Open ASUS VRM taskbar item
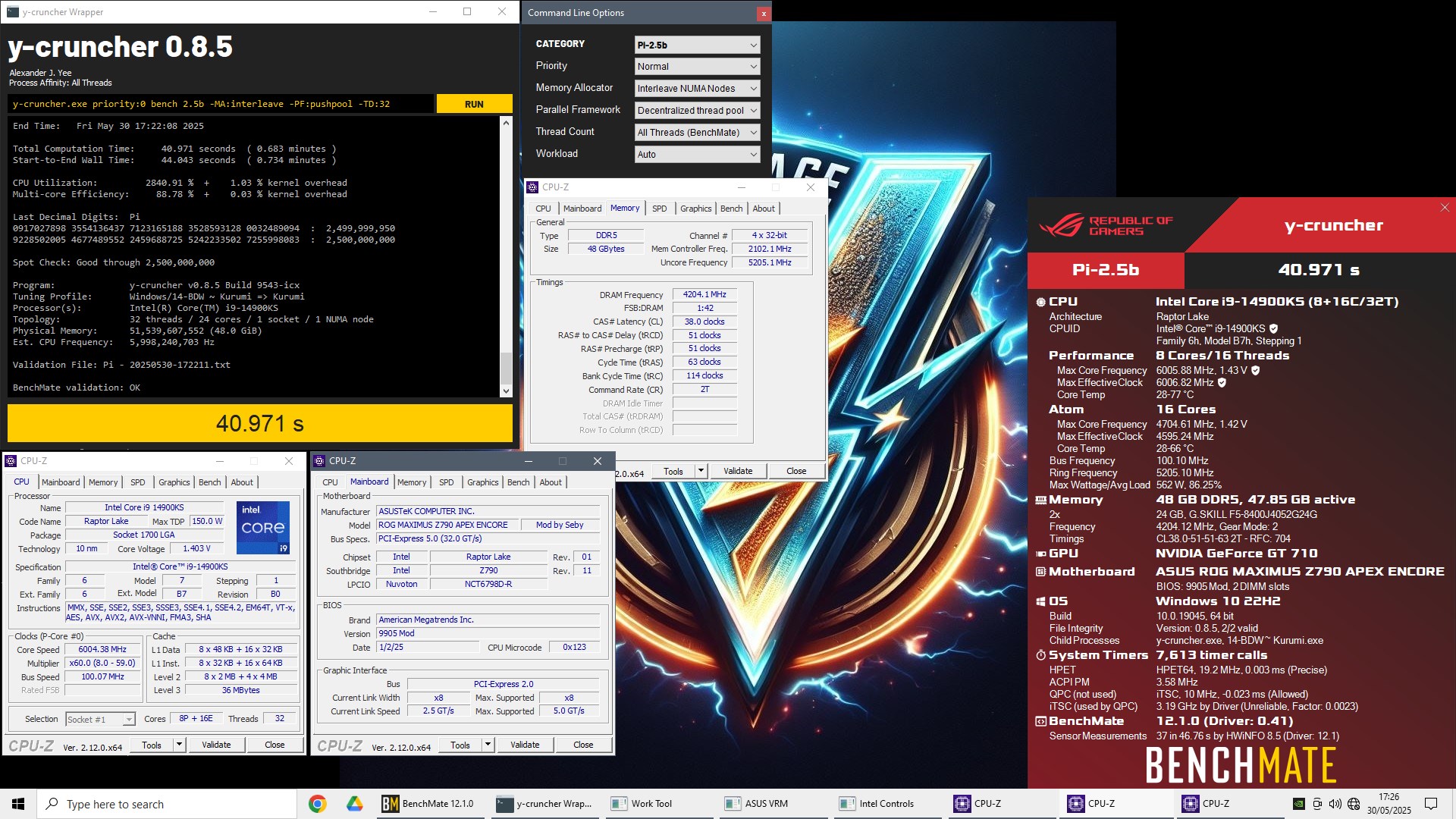This screenshot has width=1456, height=819. [772, 804]
